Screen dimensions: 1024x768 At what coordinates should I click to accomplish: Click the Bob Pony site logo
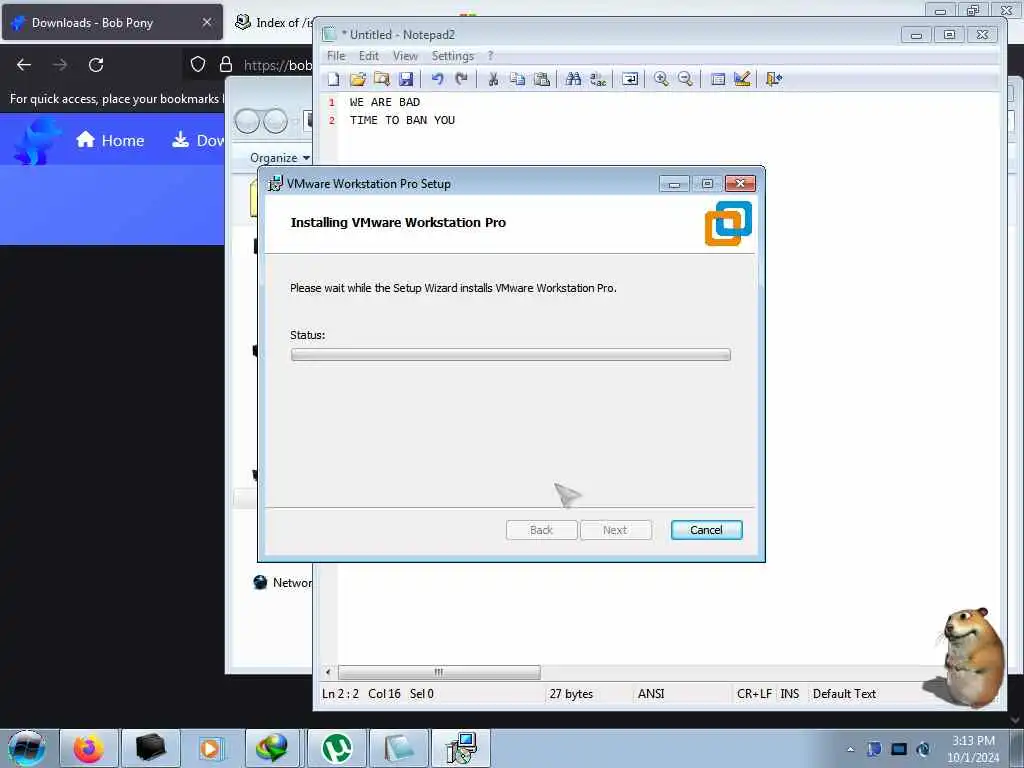click(x=37, y=140)
